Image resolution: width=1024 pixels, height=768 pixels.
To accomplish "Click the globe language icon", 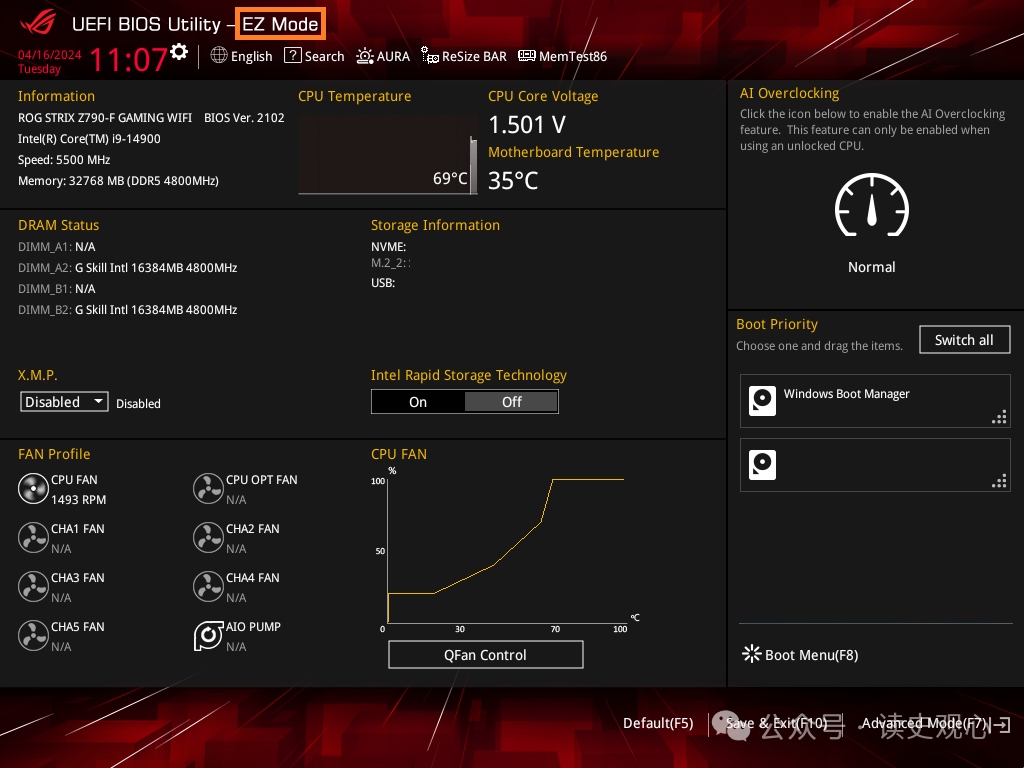I will [219, 56].
